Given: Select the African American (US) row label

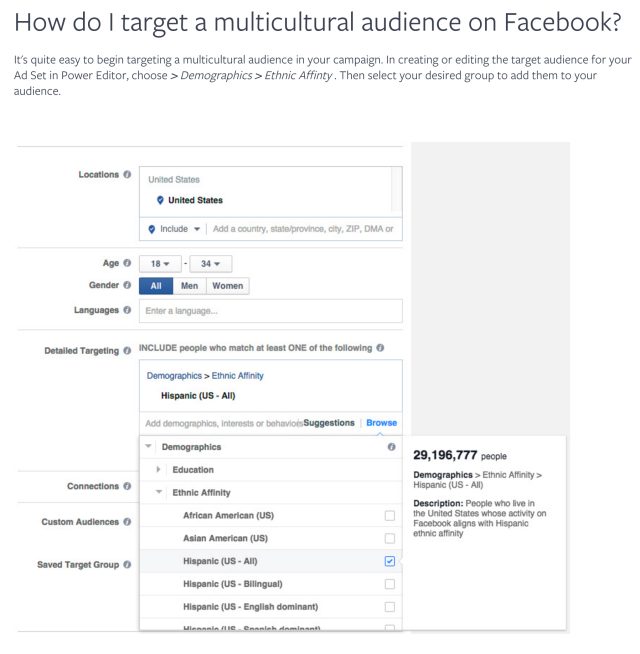Looking at the screenshot, I should [x=229, y=516].
